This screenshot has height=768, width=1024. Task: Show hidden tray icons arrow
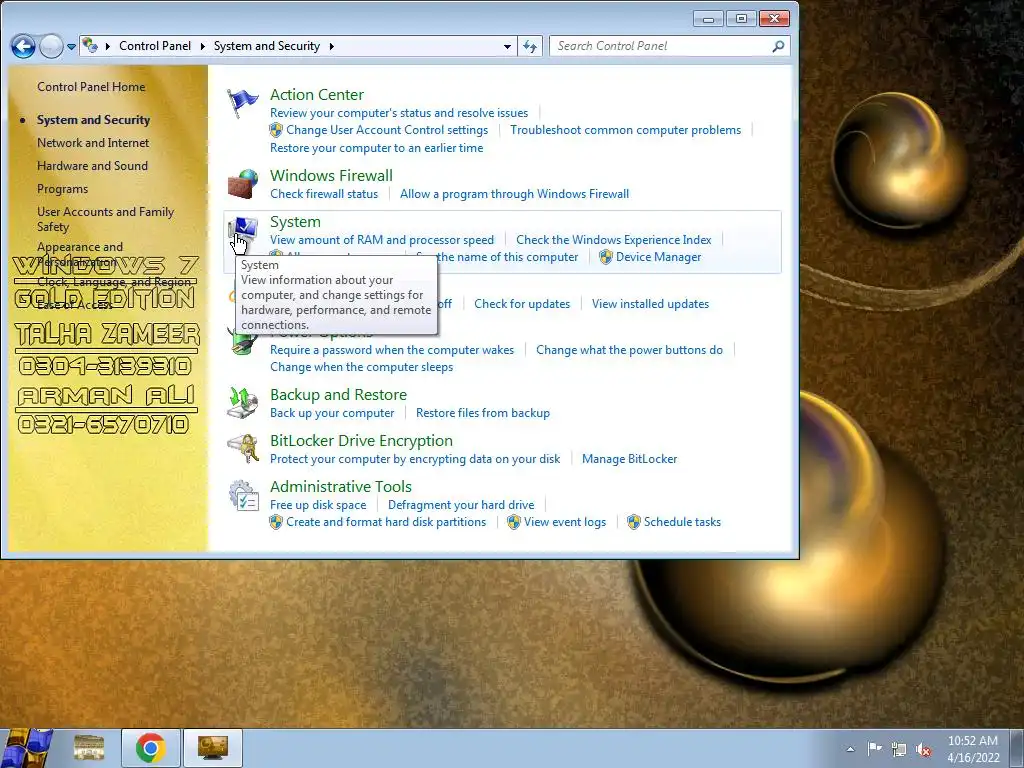click(850, 749)
